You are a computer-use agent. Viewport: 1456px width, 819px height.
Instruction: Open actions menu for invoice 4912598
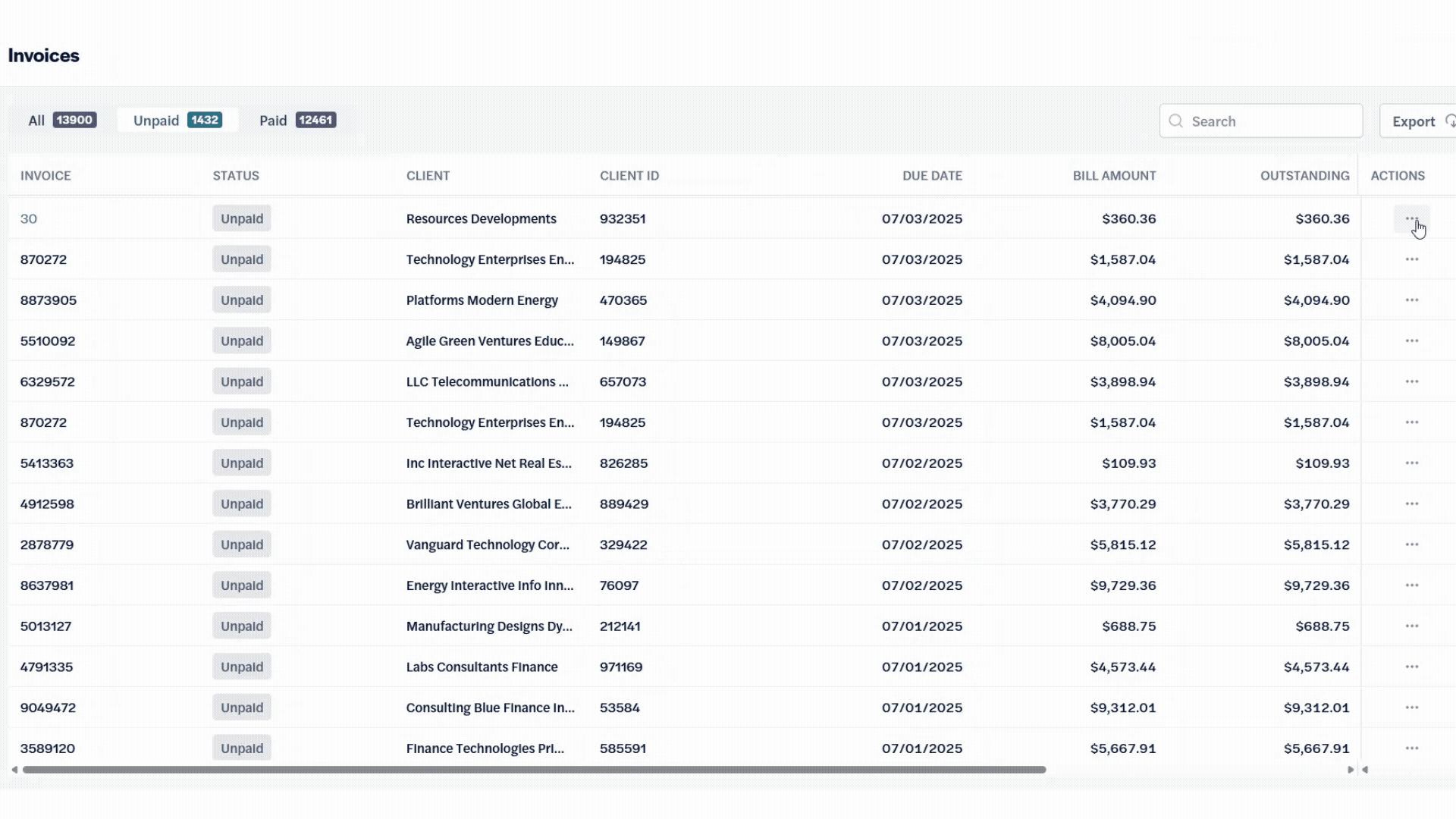click(x=1411, y=504)
